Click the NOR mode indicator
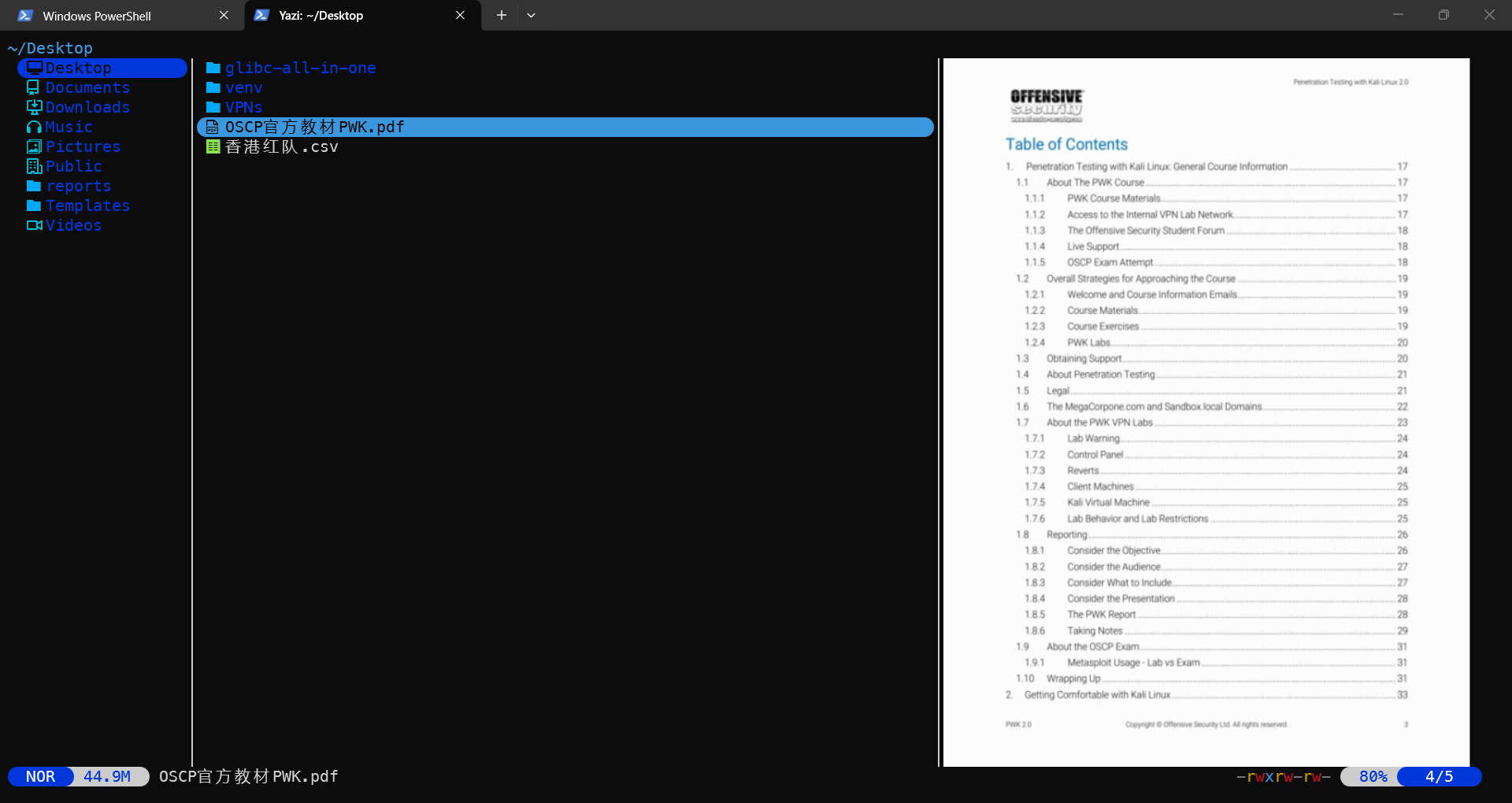1512x803 pixels. [x=40, y=777]
